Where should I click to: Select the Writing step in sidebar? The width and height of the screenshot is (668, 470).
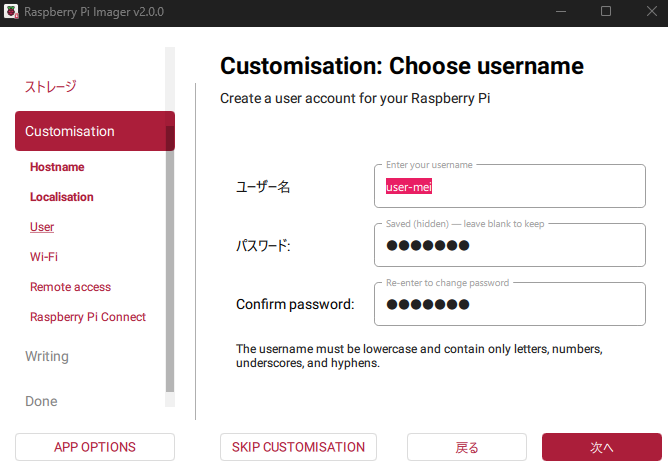click(47, 356)
